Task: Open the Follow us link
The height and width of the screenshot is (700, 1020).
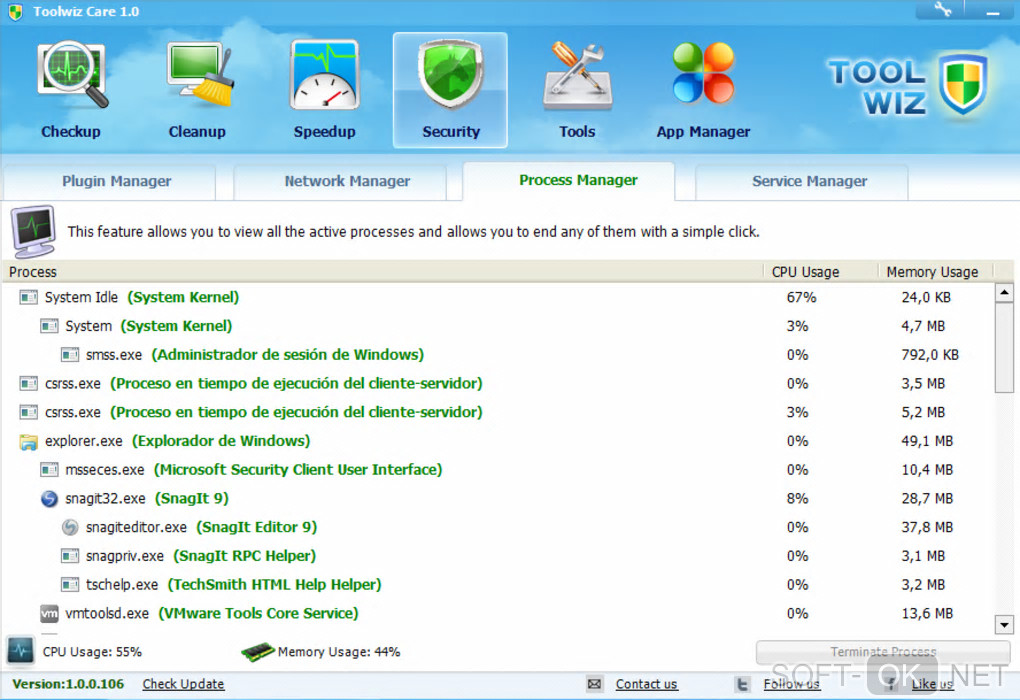Action: tap(792, 684)
